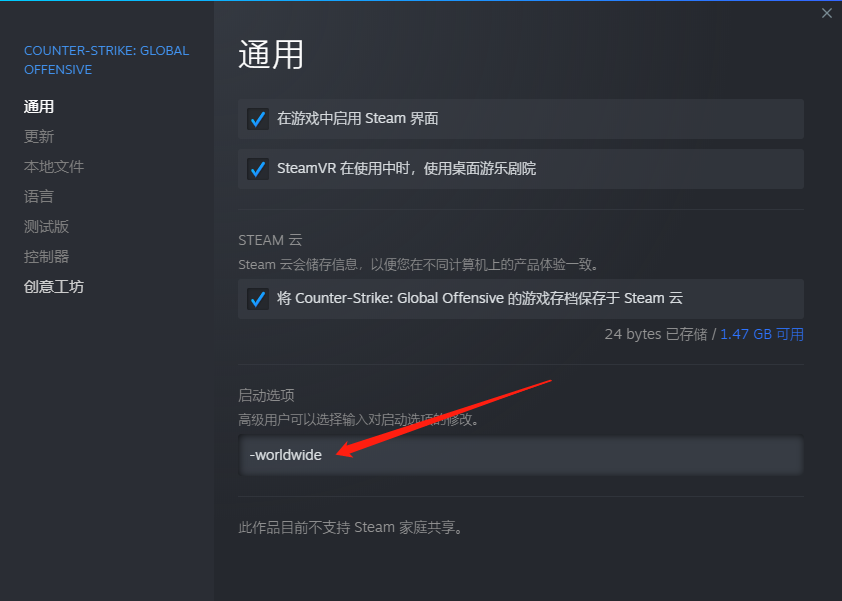Toggle SteamVR desktop game theatre checkbox
The height and width of the screenshot is (601, 842).
point(258,169)
